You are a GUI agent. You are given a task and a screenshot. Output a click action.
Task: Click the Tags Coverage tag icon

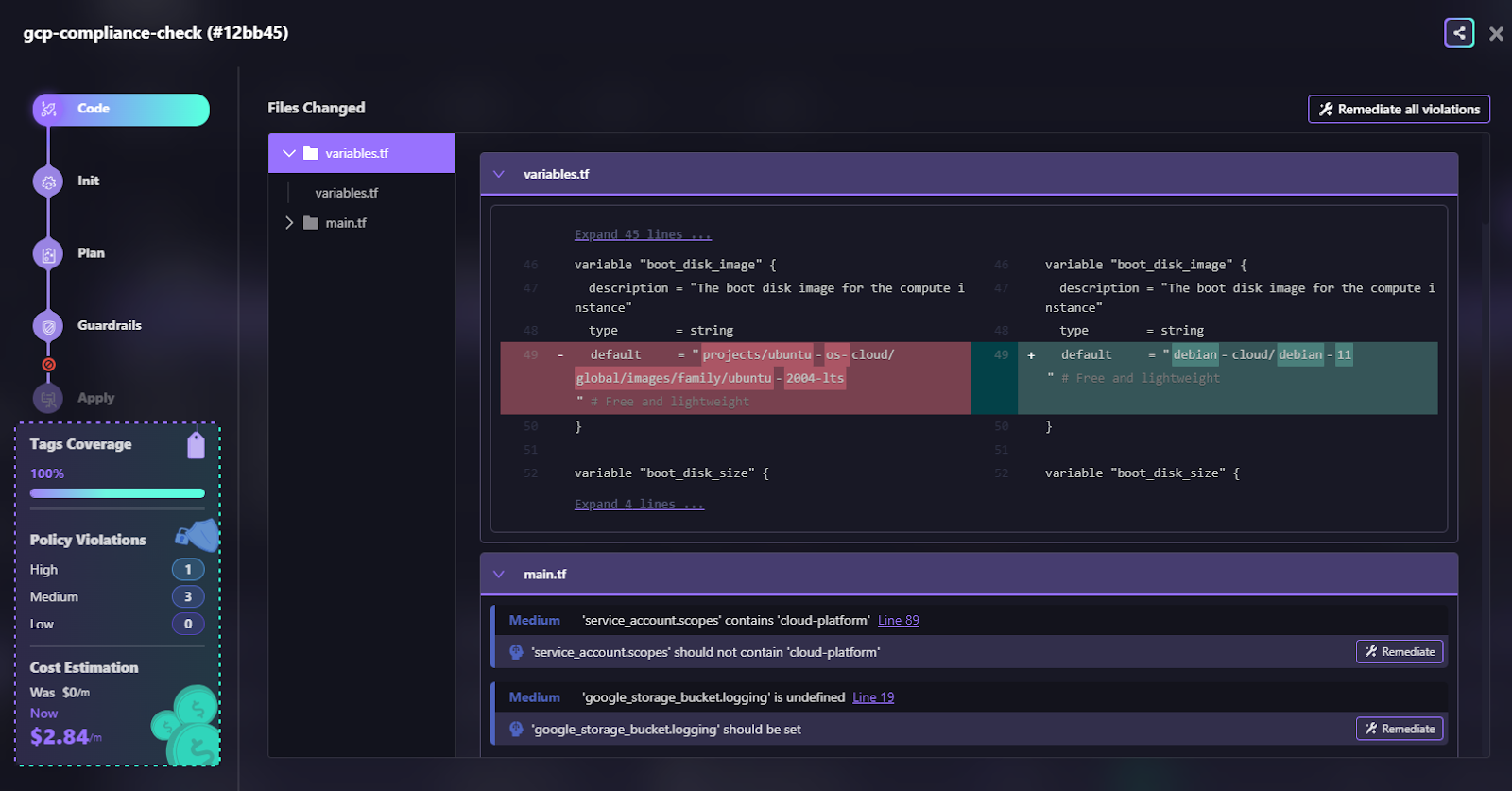coord(196,444)
